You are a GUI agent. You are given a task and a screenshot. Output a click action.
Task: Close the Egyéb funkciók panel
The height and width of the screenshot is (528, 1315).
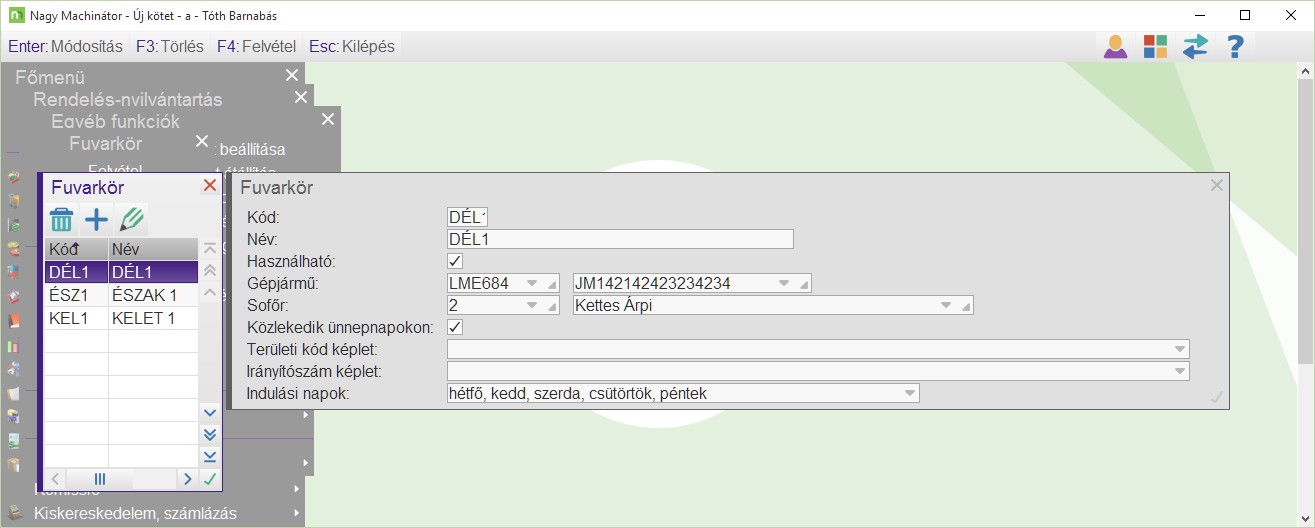pos(327,119)
